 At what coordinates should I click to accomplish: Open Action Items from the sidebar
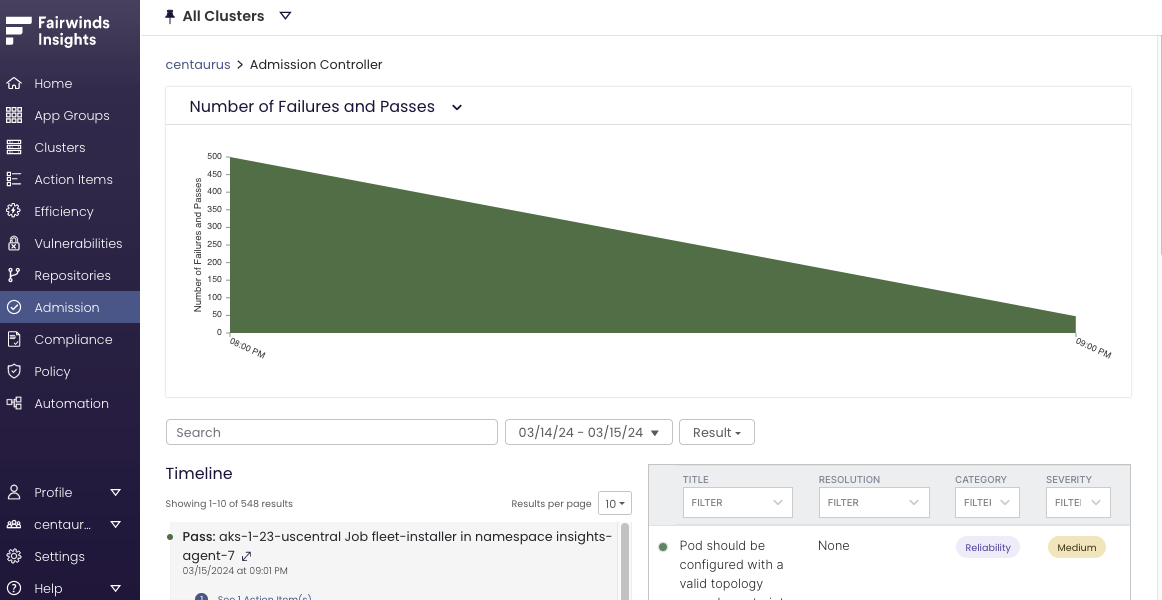[x=14, y=179]
